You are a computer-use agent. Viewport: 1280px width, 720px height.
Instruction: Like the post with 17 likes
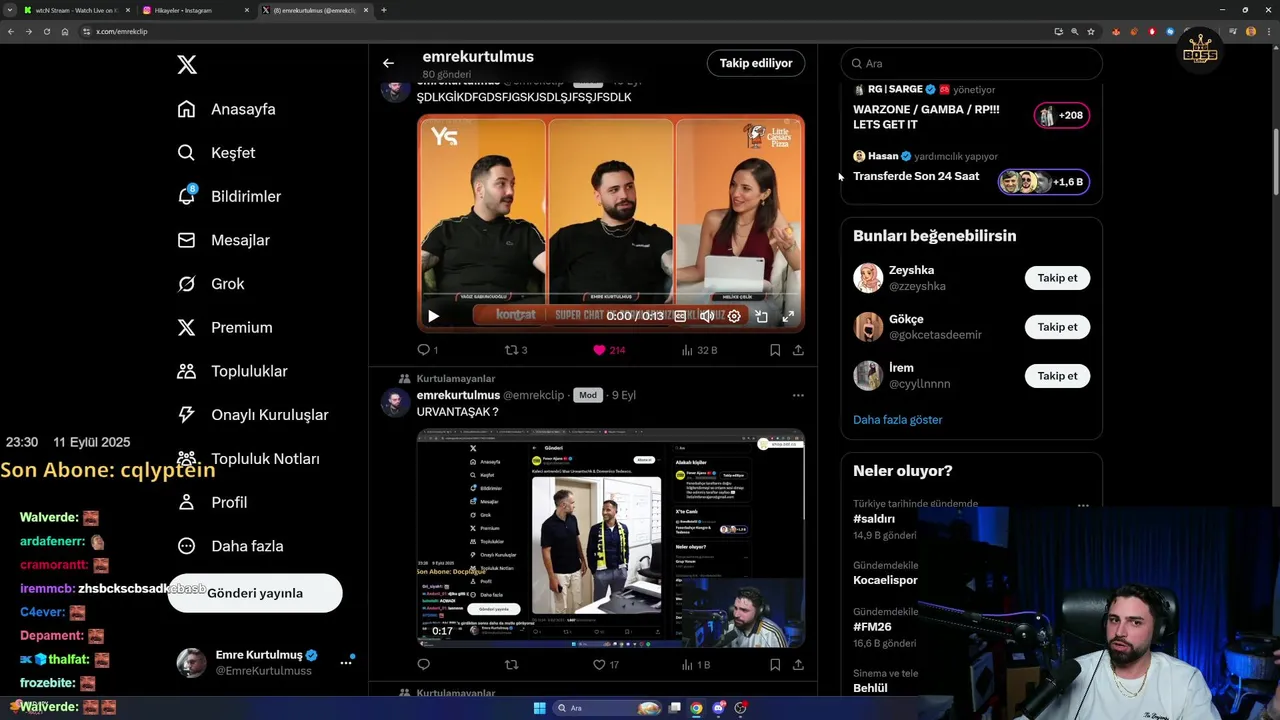pyautogui.click(x=606, y=665)
